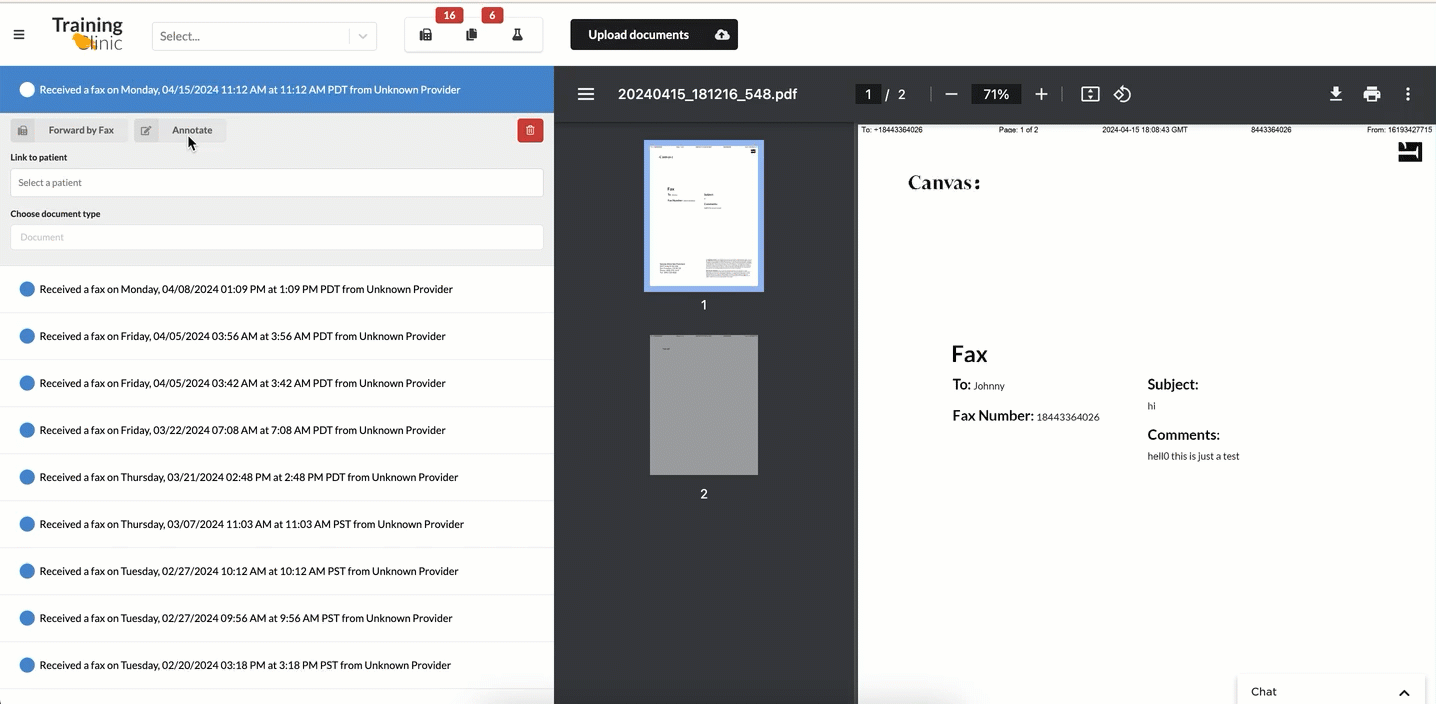Print the PDF document

tap(1371, 94)
